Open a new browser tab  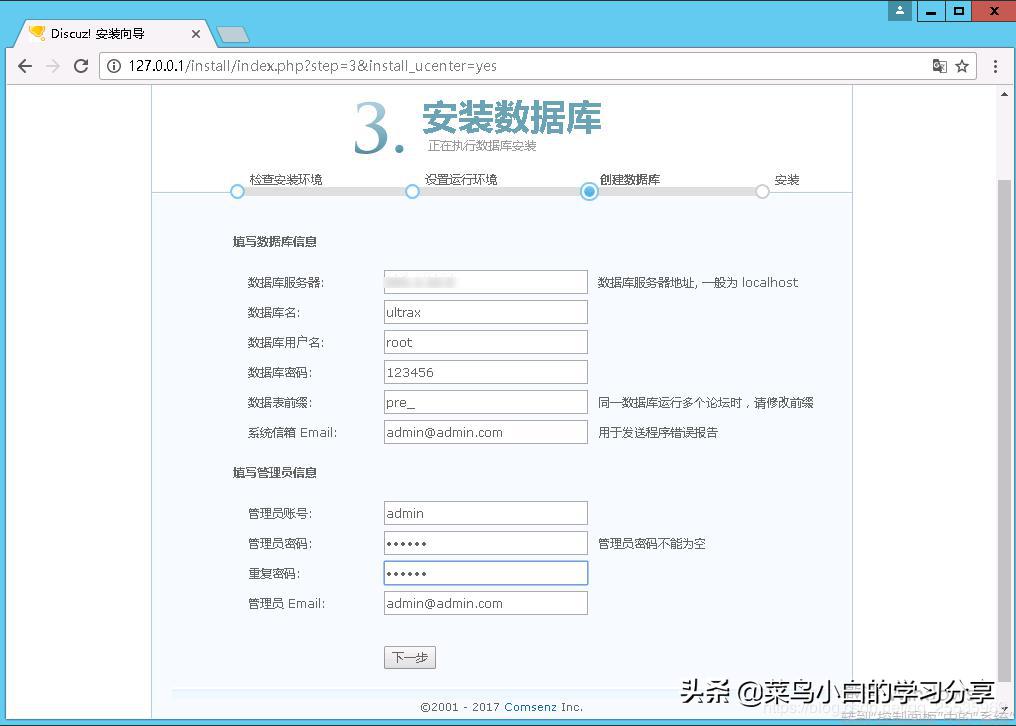(x=231, y=33)
